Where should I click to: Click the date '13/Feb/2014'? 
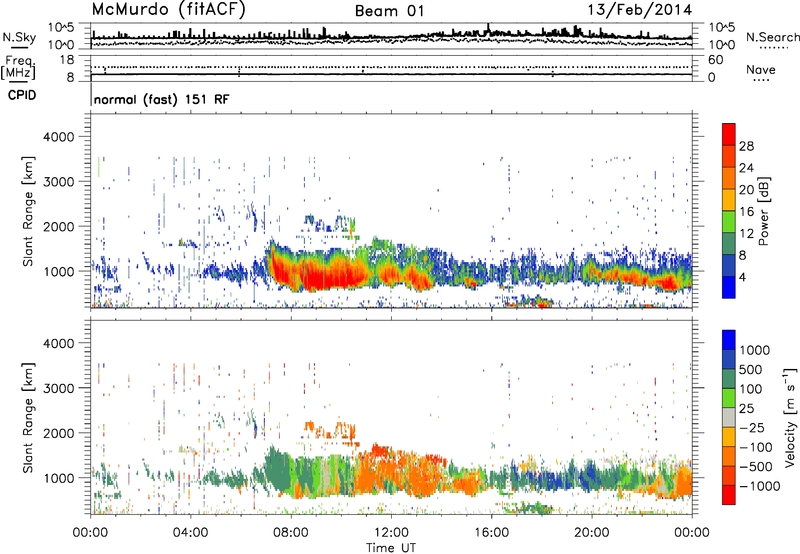click(640, 10)
